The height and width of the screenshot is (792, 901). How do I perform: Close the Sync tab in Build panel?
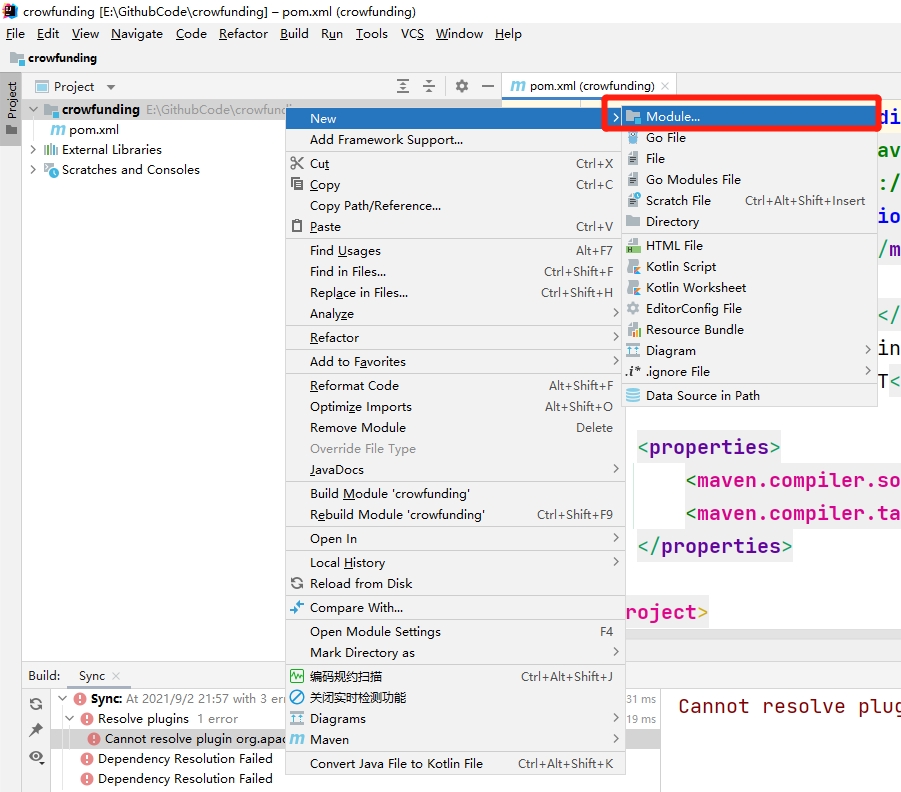[x=116, y=676]
